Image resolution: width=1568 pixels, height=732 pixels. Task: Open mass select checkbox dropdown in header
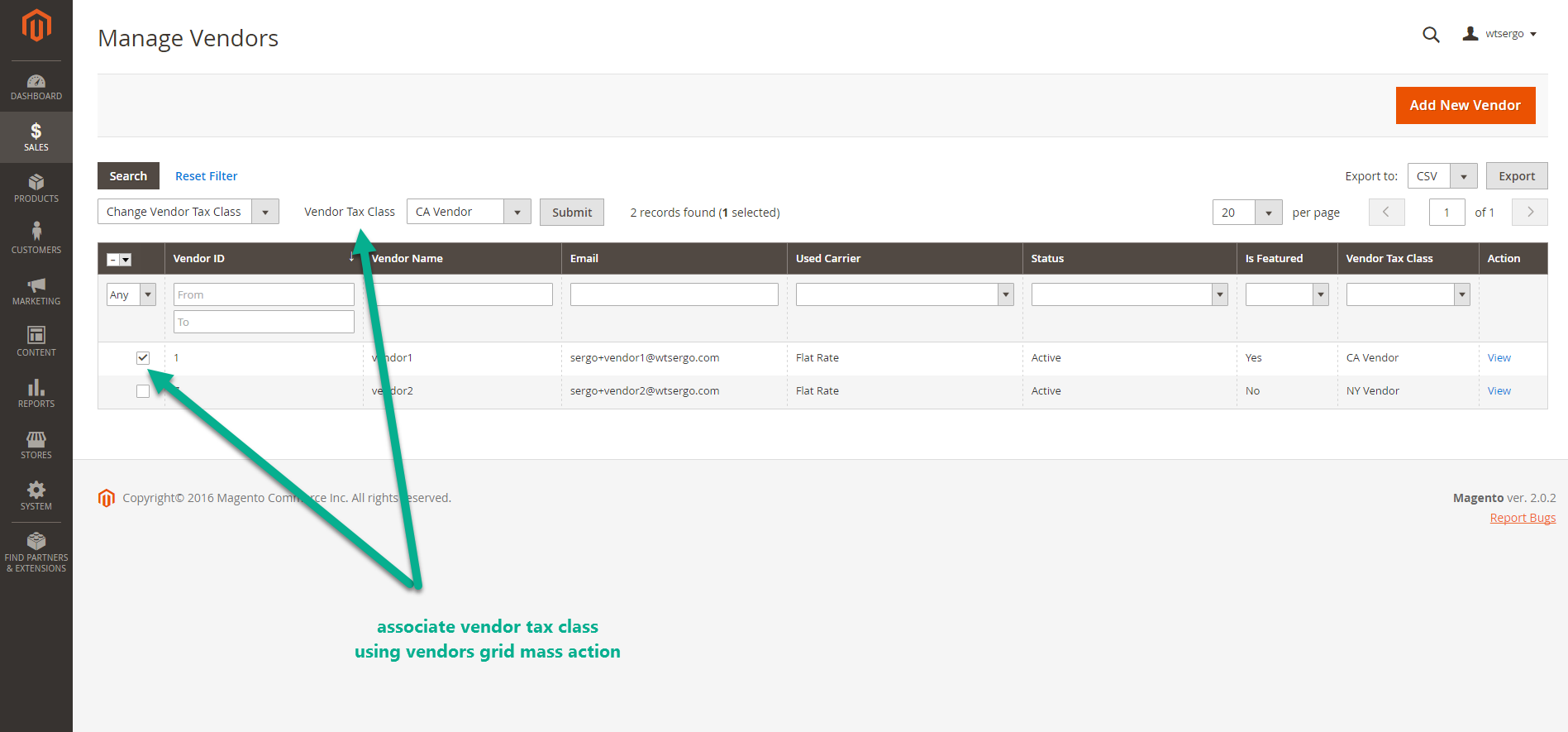point(119,260)
